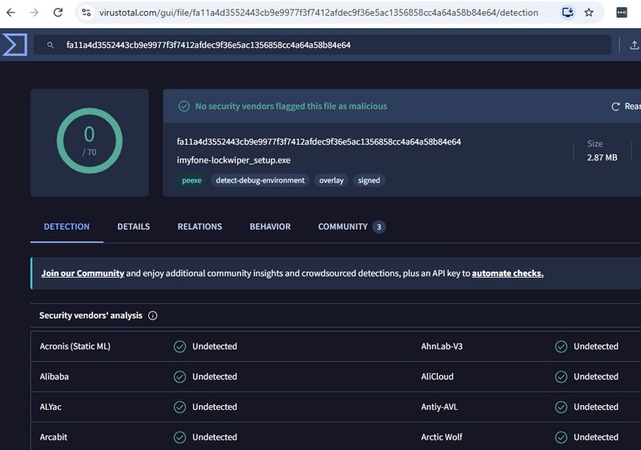Select the DETECTION tab

point(67,227)
